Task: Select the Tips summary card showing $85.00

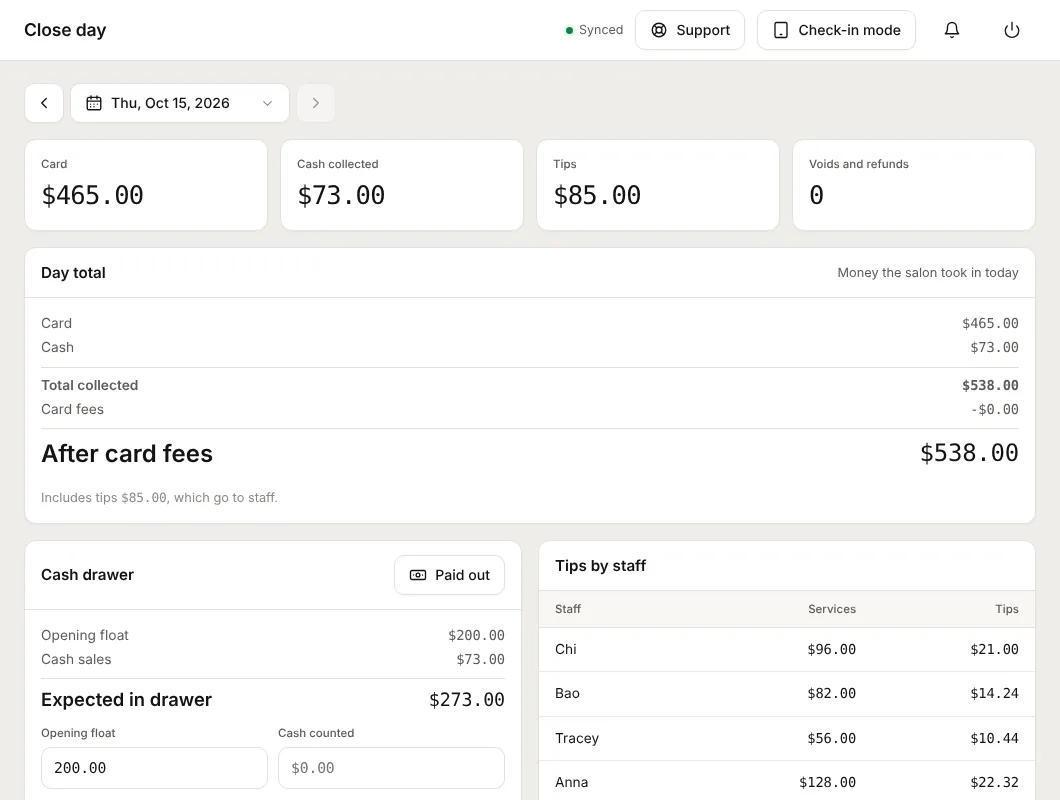Action: (658, 185)
